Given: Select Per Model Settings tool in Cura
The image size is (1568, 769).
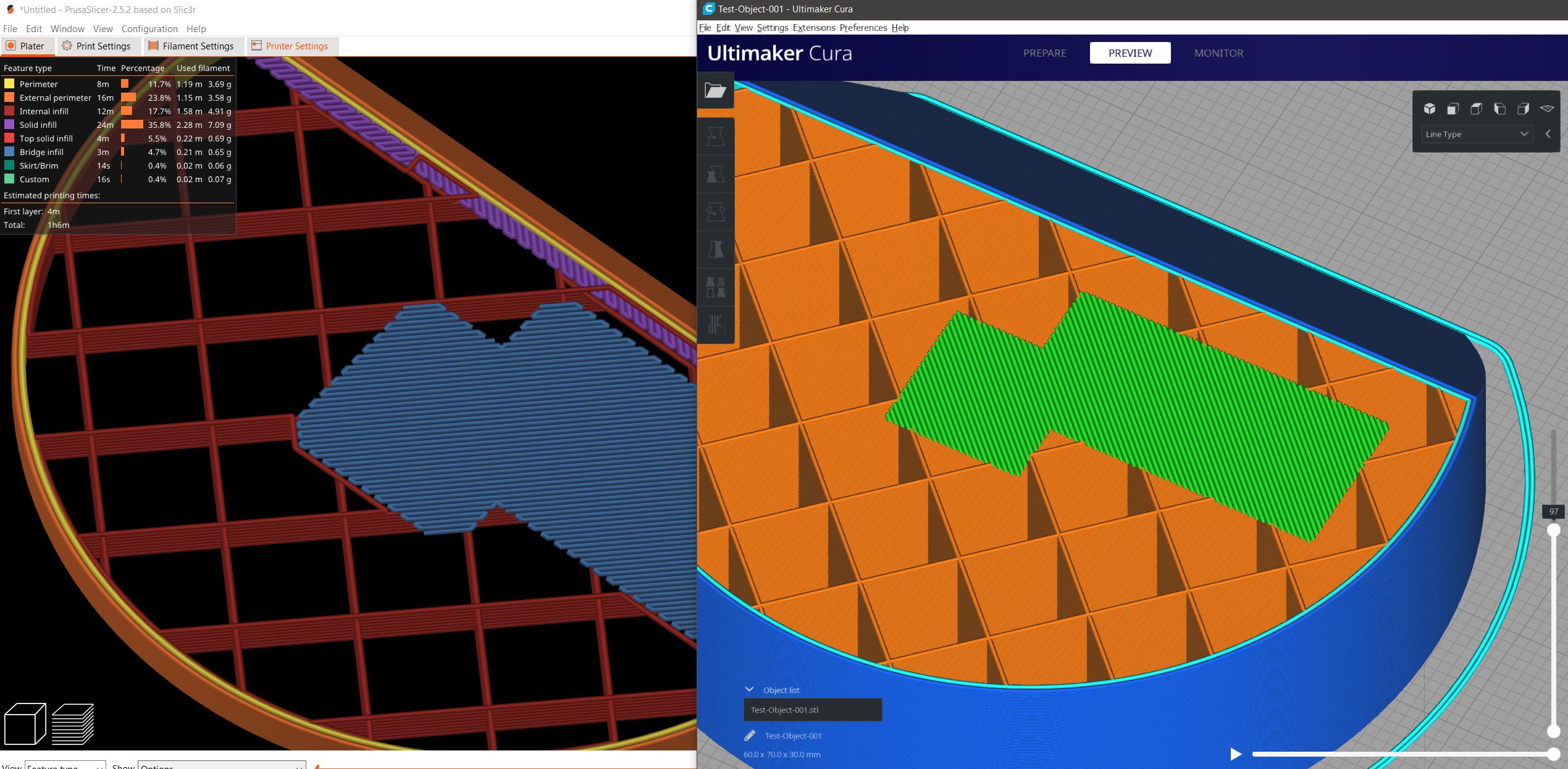Looking at the screenshot, I should point(715,287).
